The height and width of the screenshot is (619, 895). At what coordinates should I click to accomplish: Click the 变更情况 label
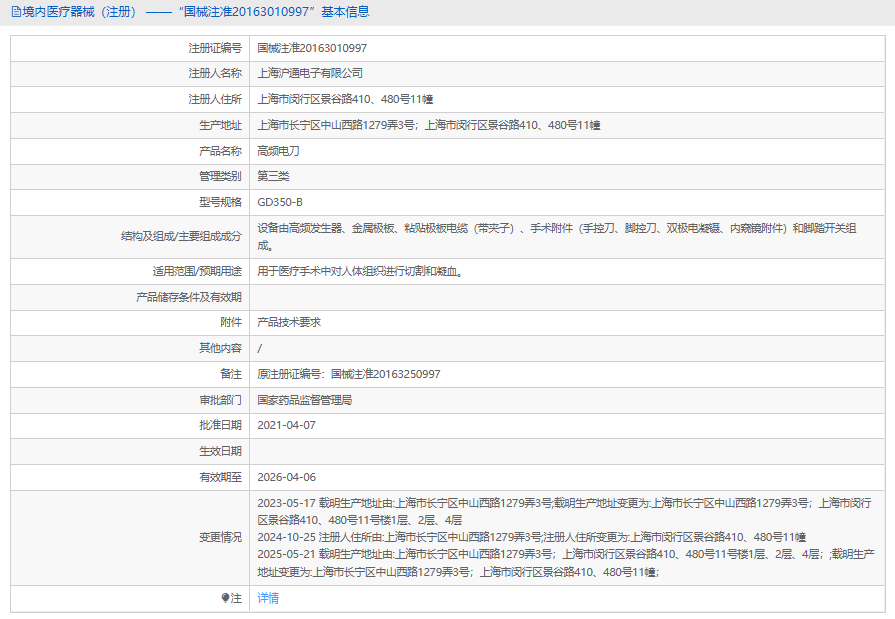click(x=220, y=537)
